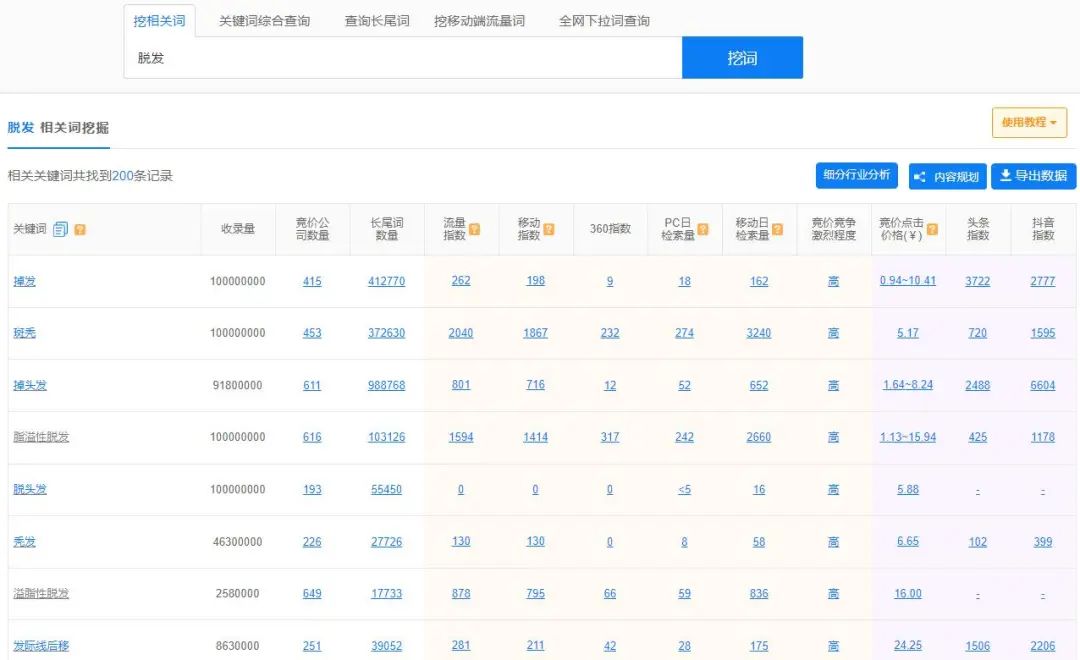1080x660 pixels.
Task: Switch to 挖移动端流量词 tab
Action: (479, 21)
